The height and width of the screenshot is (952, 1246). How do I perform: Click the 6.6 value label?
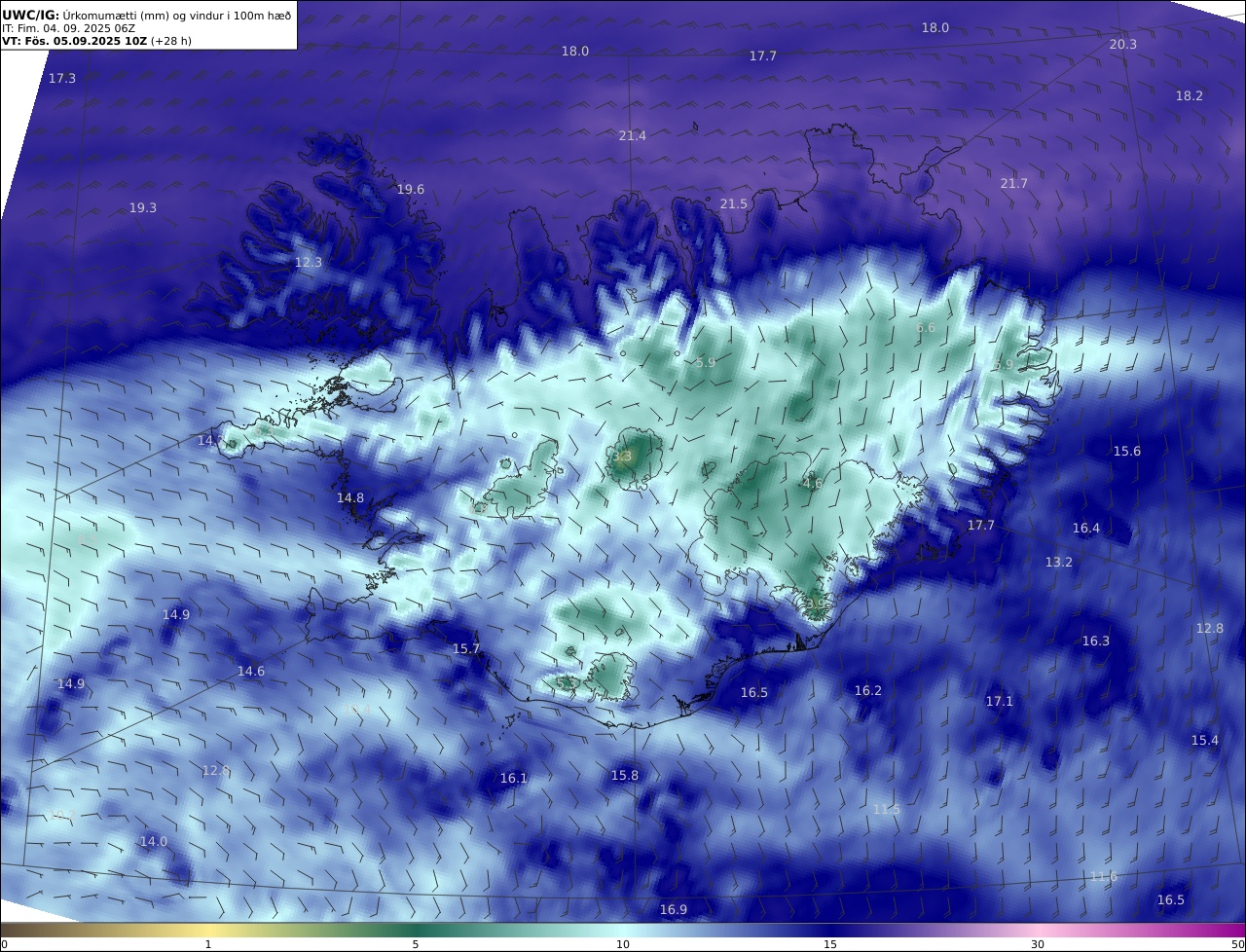pyautogui.click(x=925, y=327)
